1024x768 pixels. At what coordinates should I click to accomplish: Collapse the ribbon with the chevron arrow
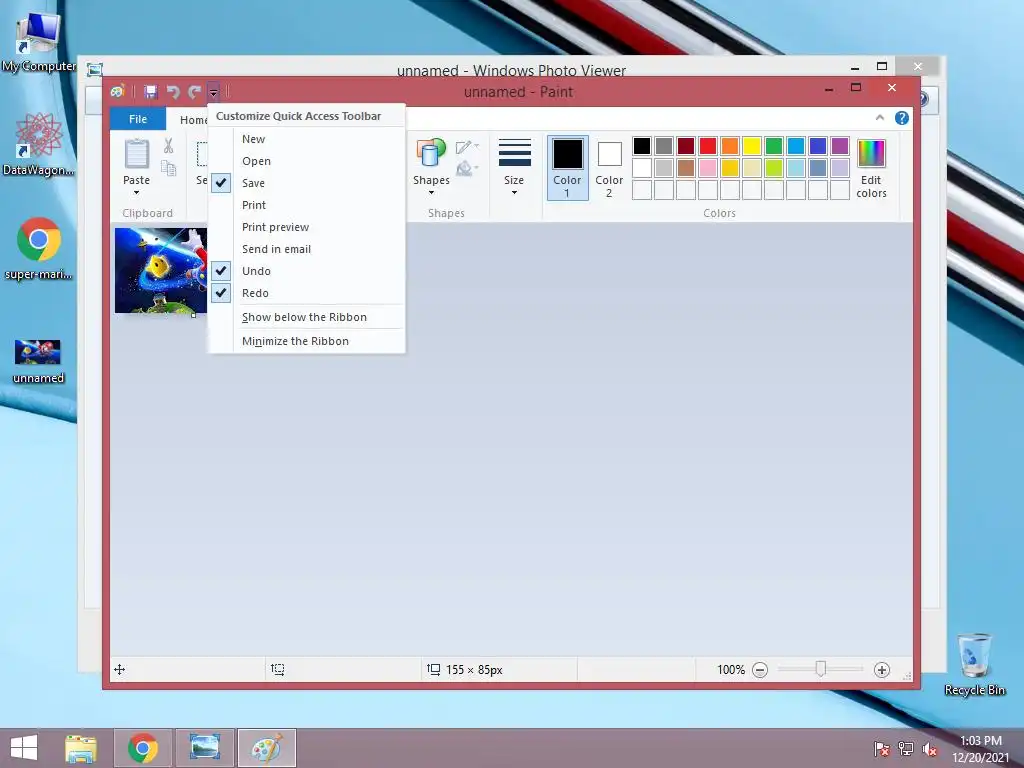tap(880, 118)
